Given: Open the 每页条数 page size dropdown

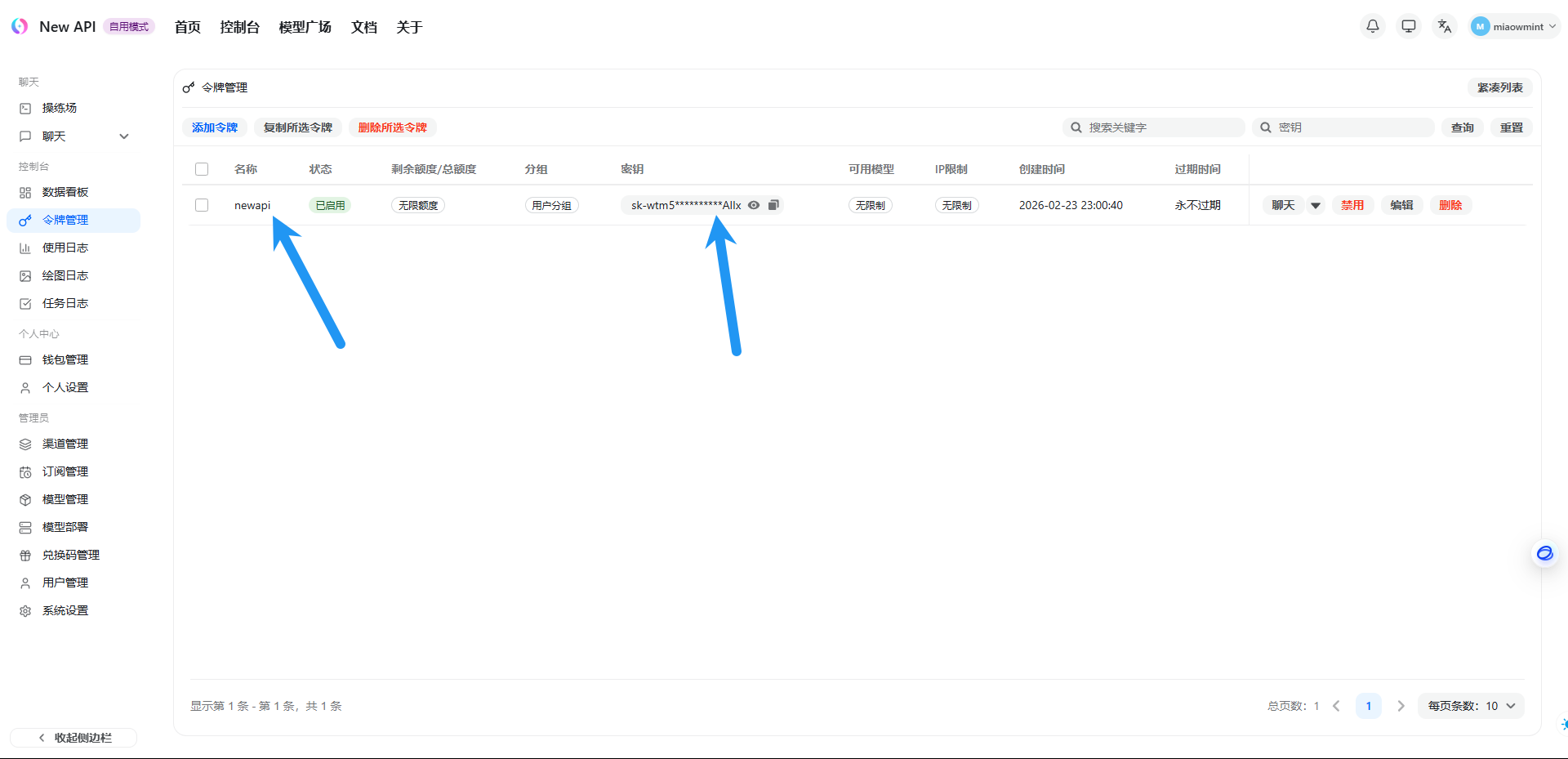Looking at the screenshot, I should coord(1471,706).
